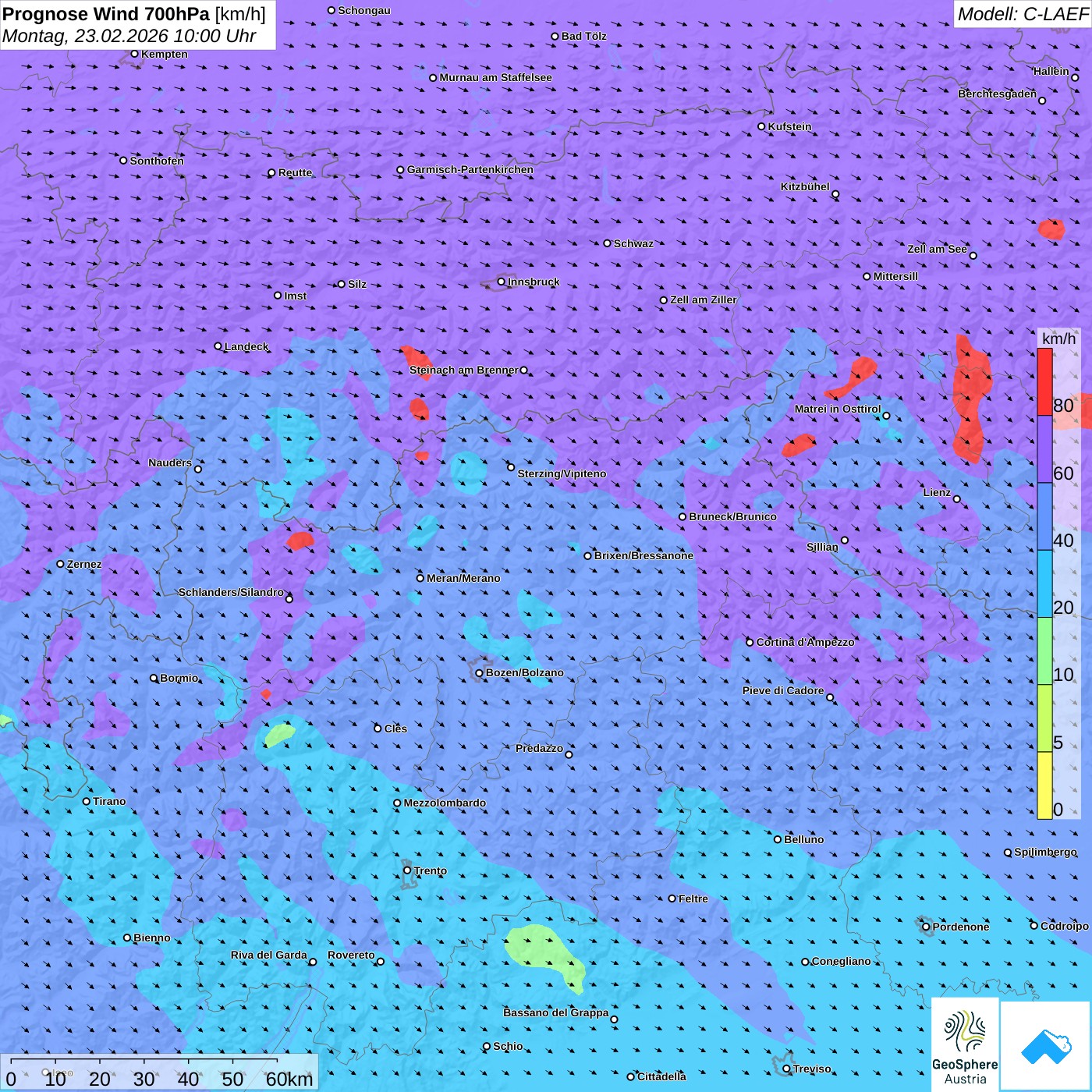Viewport: 1092px width, 1092px height.
Task: Click the Landeck location dot
Action: 218,346
